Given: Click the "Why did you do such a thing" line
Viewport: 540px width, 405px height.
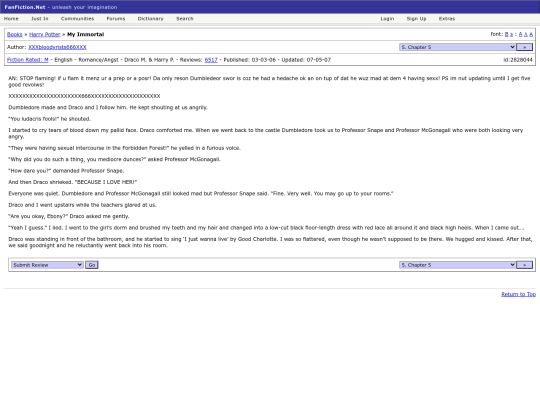Looking at the screenshot, I should click(x=114, y=159).
